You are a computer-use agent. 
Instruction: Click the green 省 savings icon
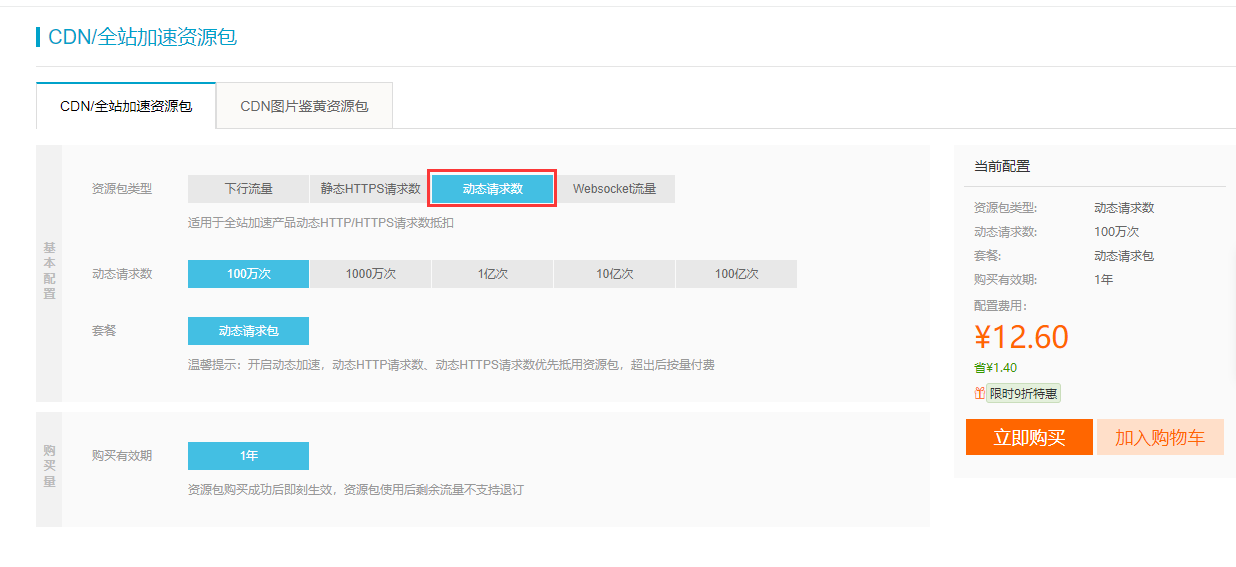point(980,367)
